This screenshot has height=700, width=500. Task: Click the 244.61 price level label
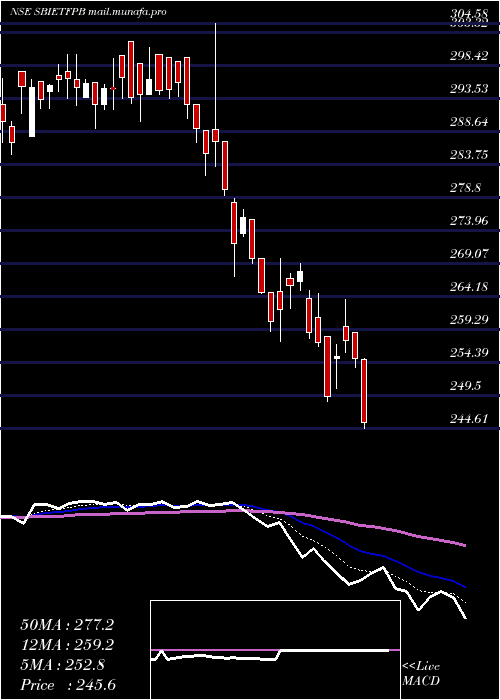[x=468, y=419]
